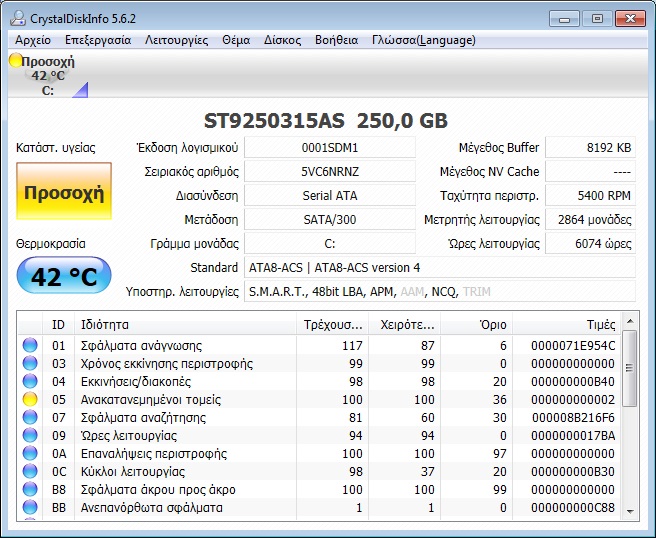
Task: Click the blue status icon for ID 09
Action: (x=30, y=435)
